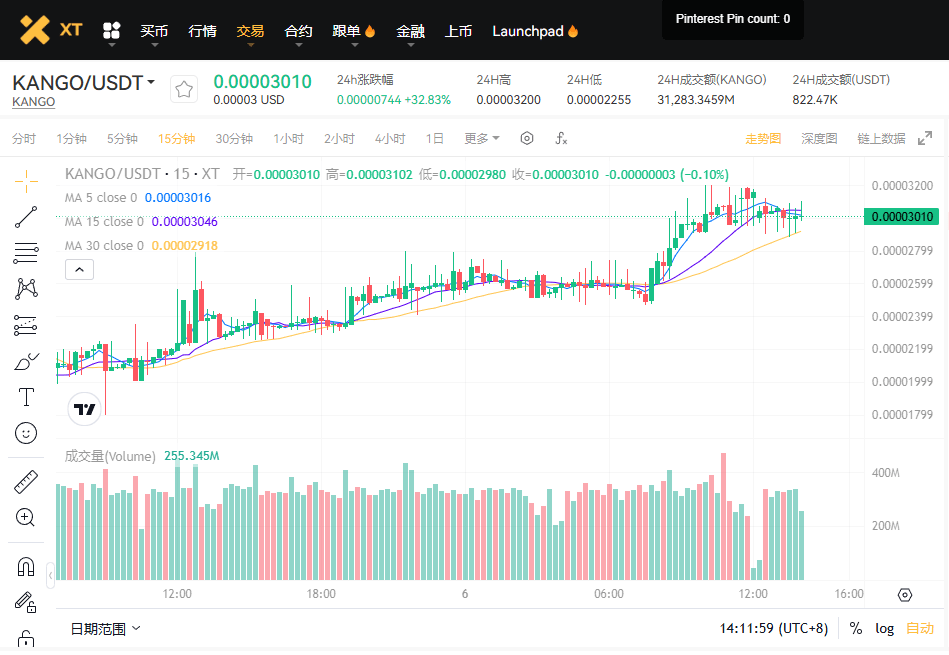Open the 日期范围 date range dropdown

(105, 628)
